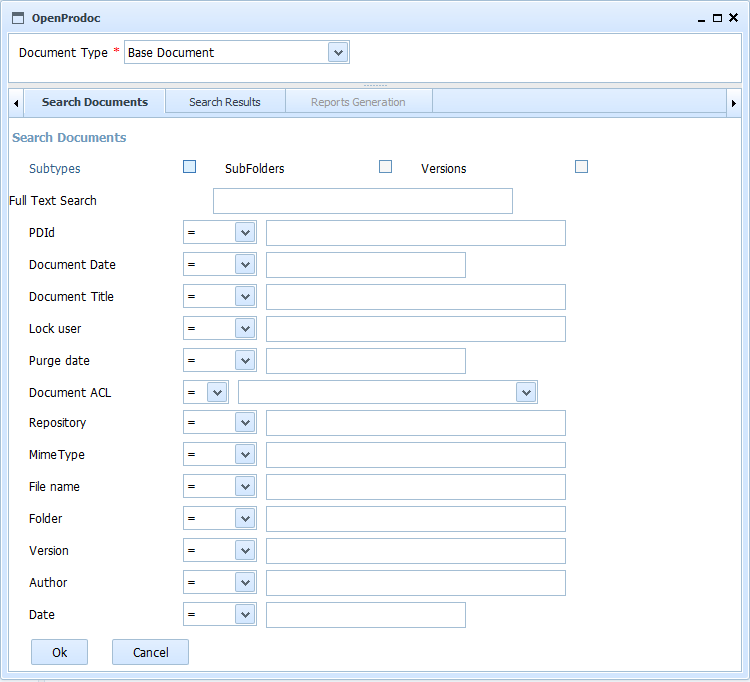Focus the Repository value field
Viewport: 750px width, 682px height.
[416, 423]
